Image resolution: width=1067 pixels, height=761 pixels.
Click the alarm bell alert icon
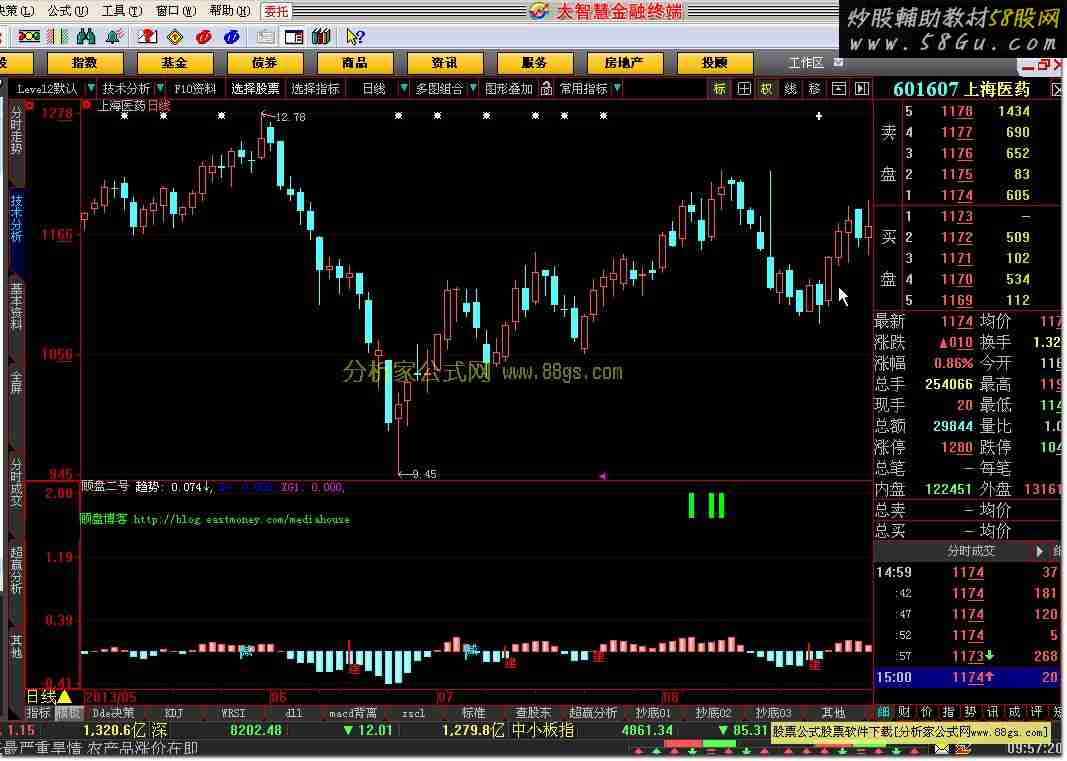(114, 37)
